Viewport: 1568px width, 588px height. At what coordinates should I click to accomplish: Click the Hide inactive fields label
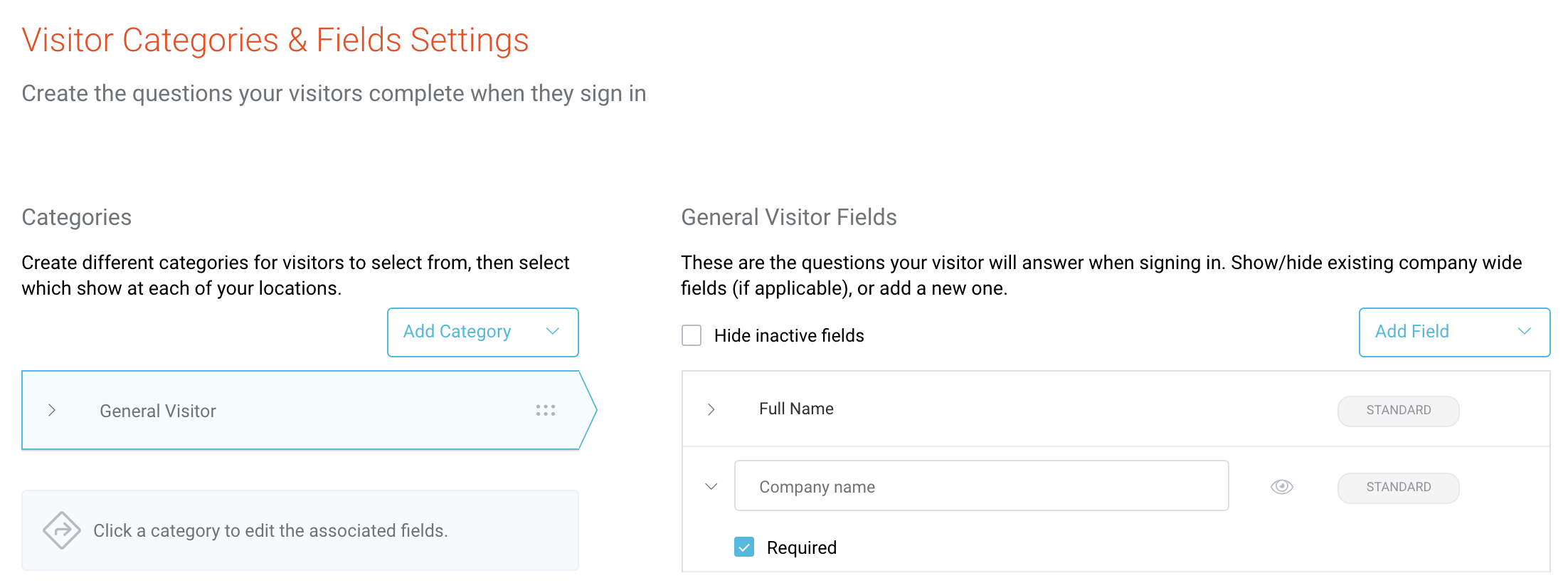tap(788, 335)
